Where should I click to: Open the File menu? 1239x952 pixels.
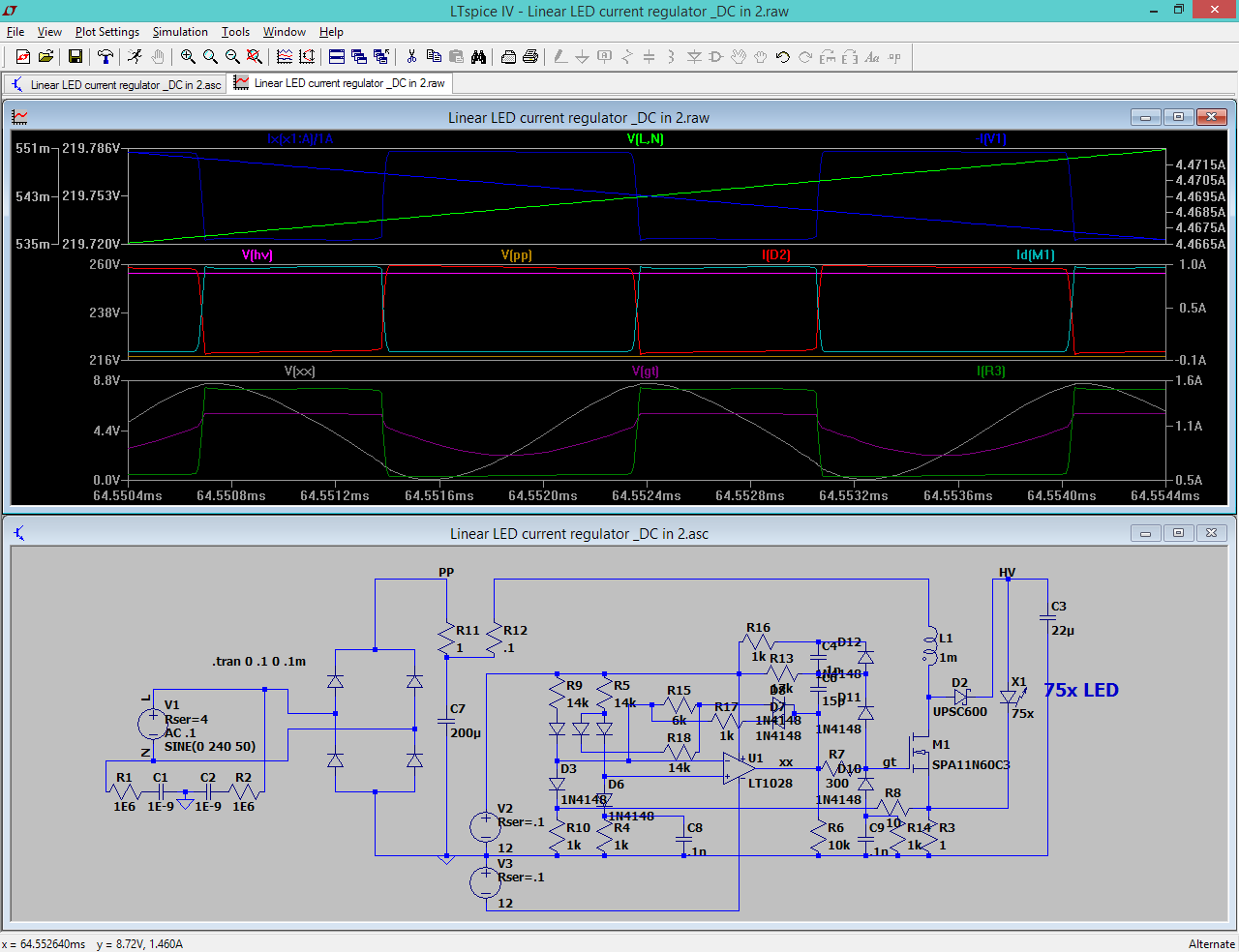point(15,32)
